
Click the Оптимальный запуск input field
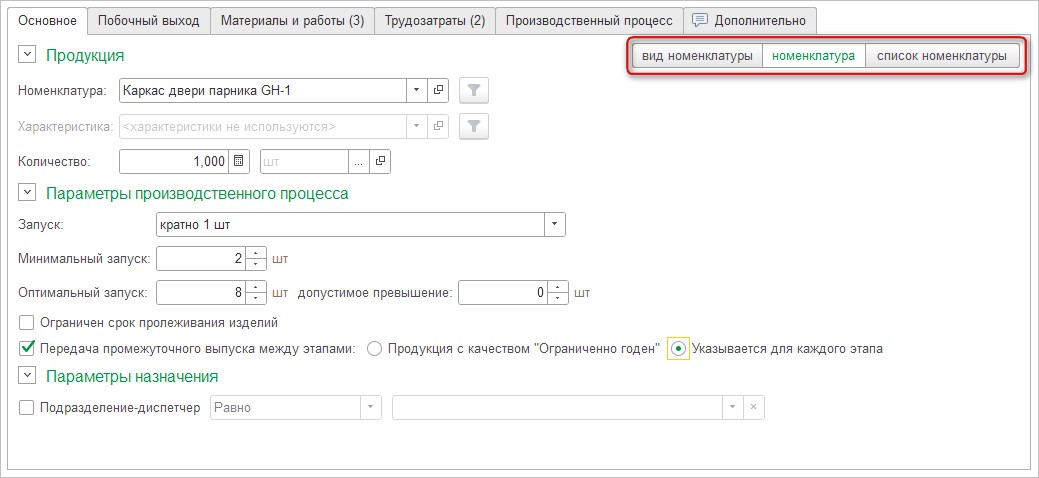tap(201, 293)
